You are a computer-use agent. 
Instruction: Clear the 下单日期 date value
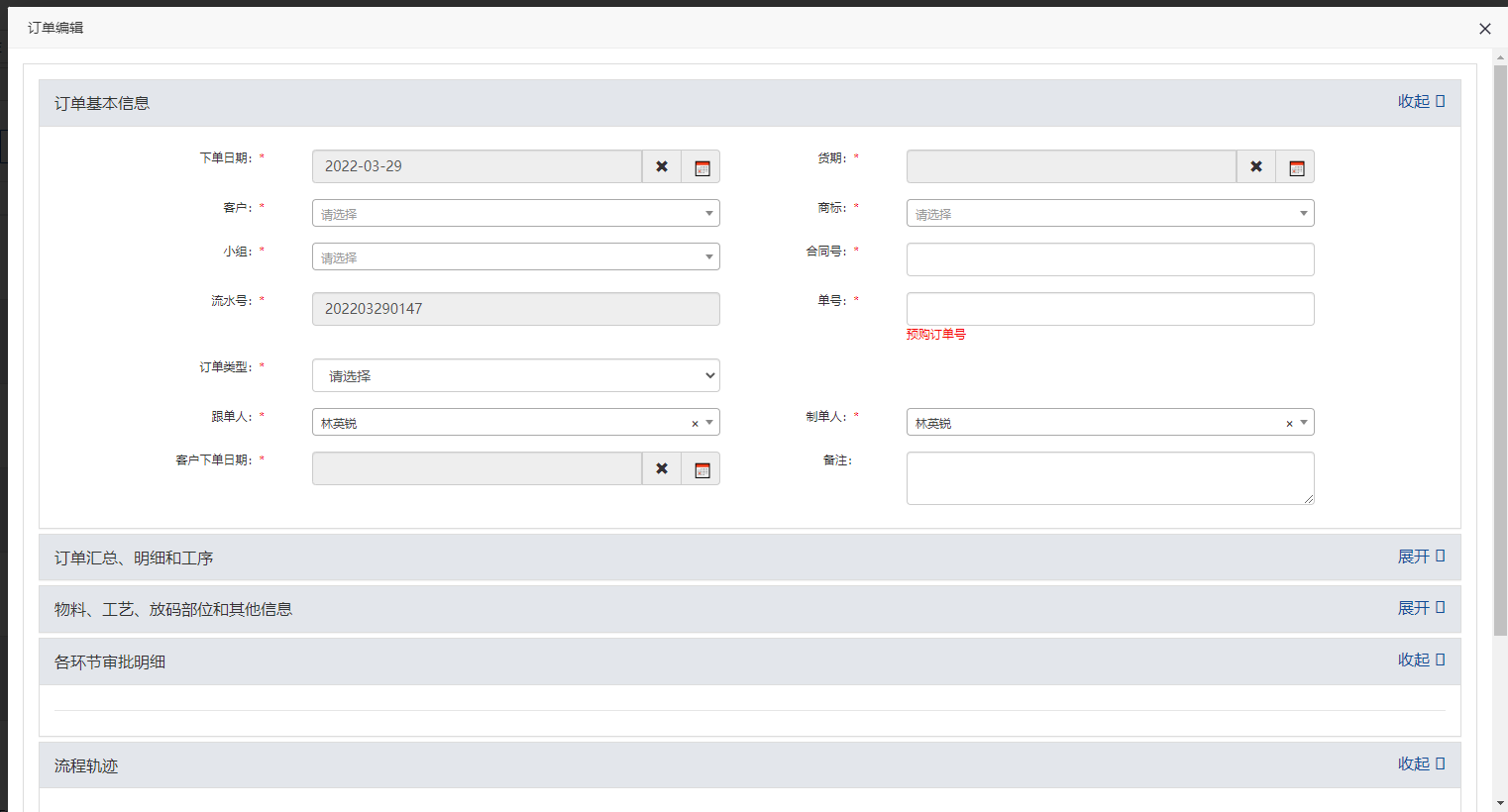[662, 166]
